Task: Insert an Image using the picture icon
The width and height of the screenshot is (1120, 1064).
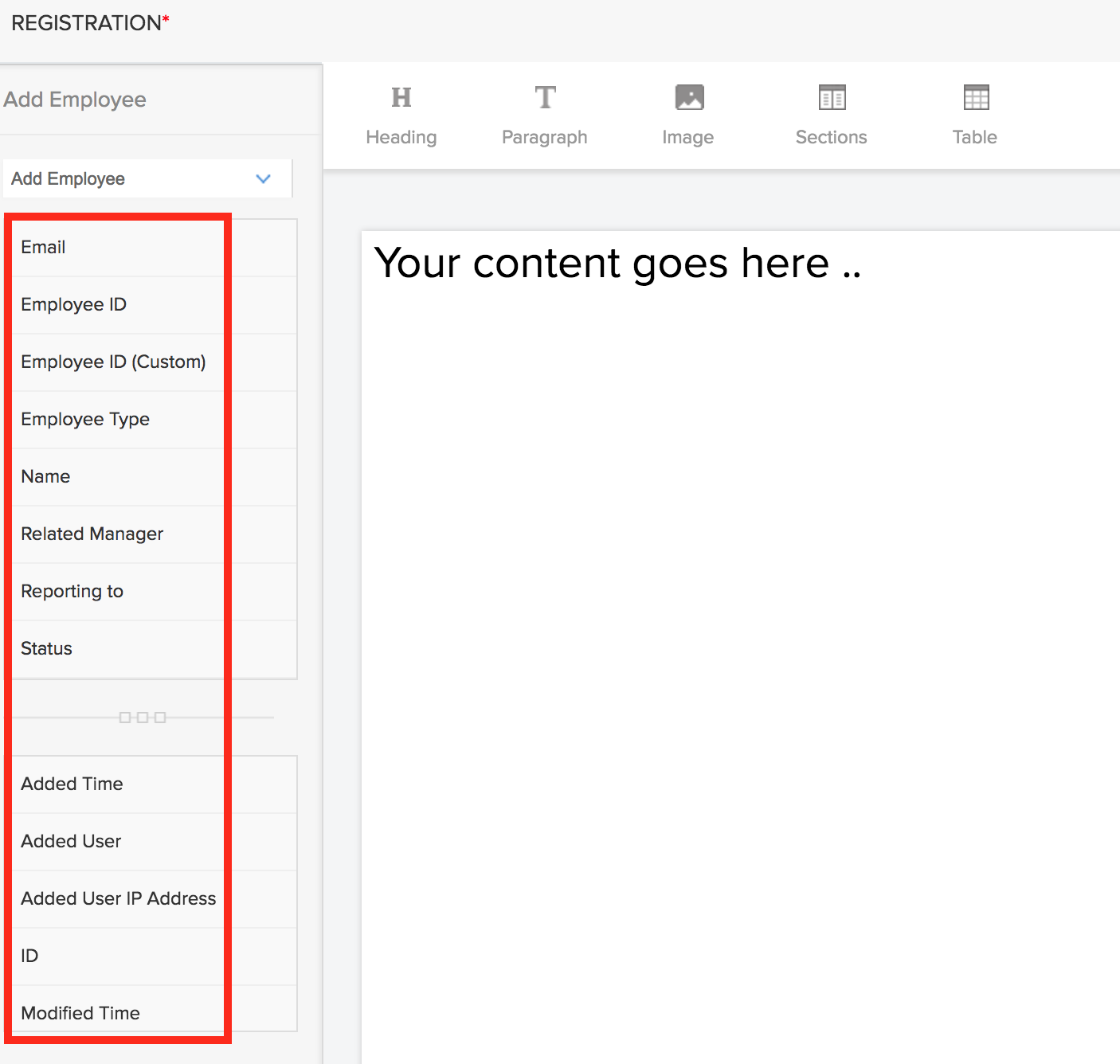Action: (x=689, y=98)
